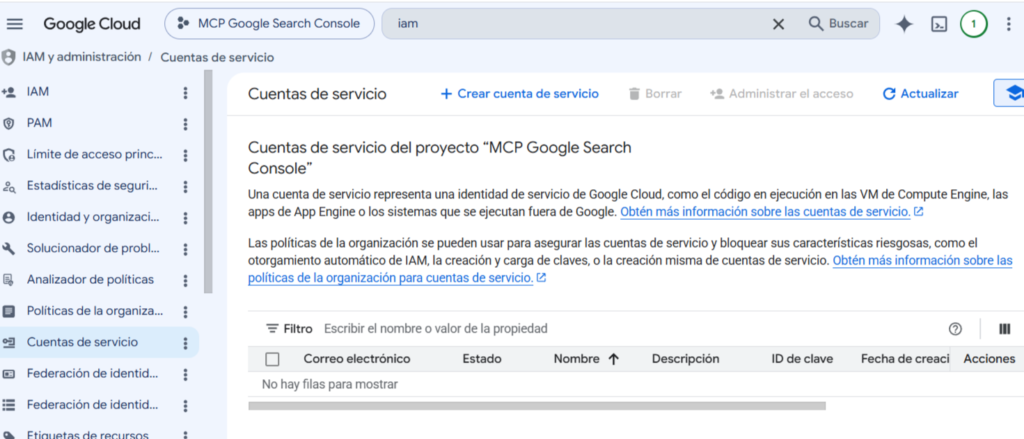
Task: Click the Nombre ascending sort arrow
Action: pyautogui.click(x=613, y=359)
